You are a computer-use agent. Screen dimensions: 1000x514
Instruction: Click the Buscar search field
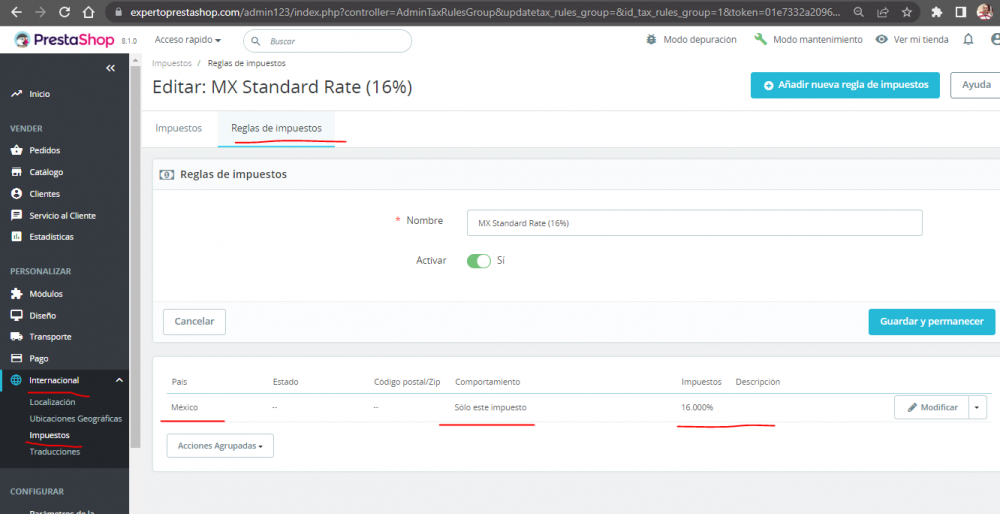[x=327, y=41]
